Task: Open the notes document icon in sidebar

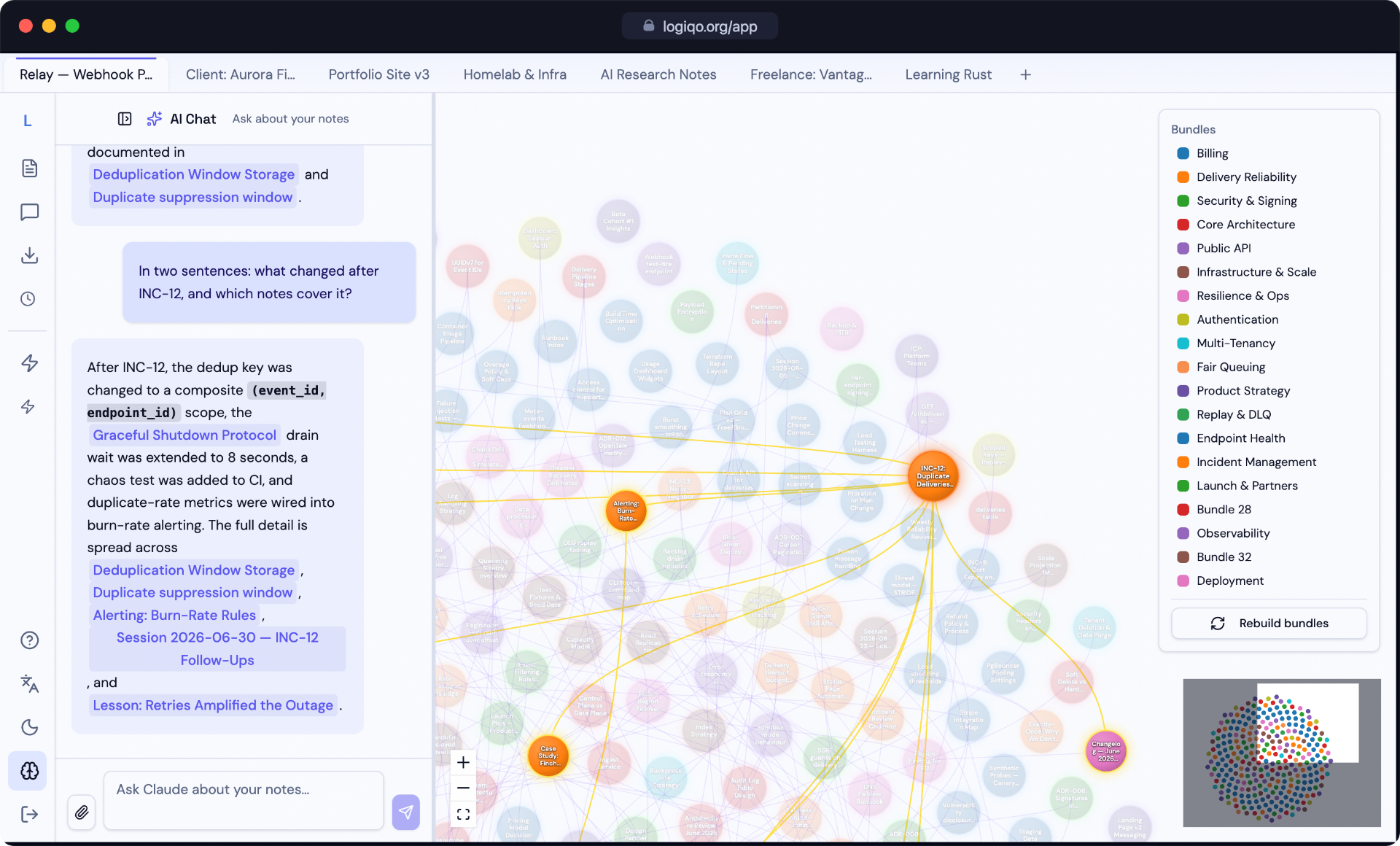Action: pos(29,168)
